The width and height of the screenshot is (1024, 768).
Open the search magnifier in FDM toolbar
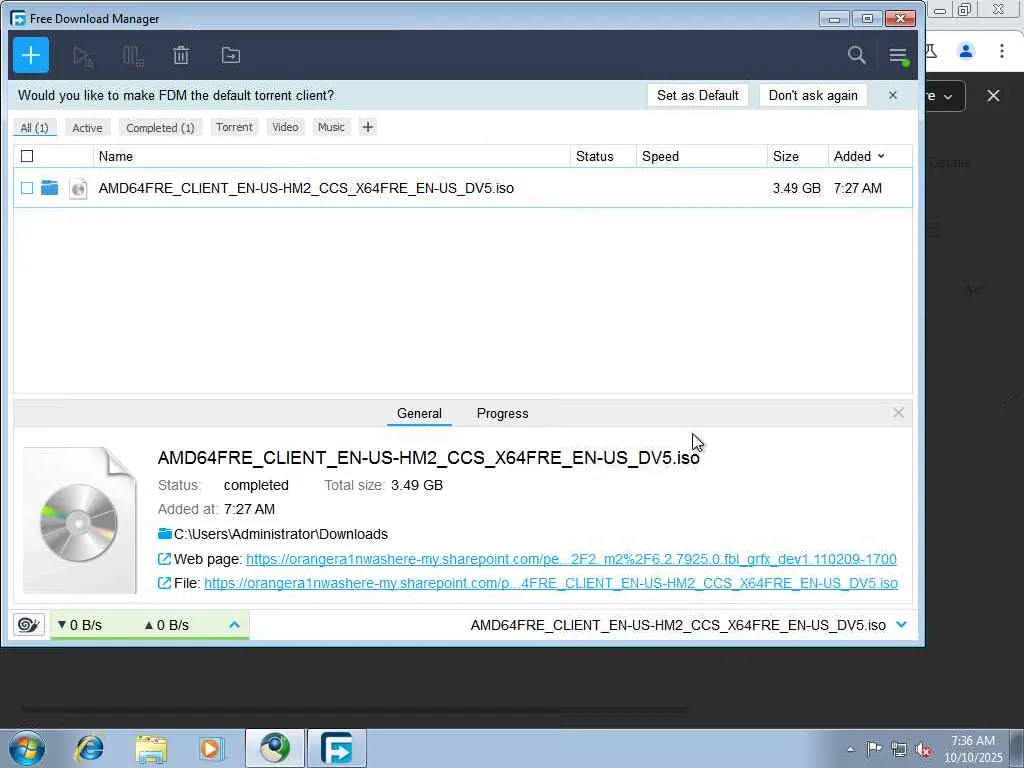point(856,55)
